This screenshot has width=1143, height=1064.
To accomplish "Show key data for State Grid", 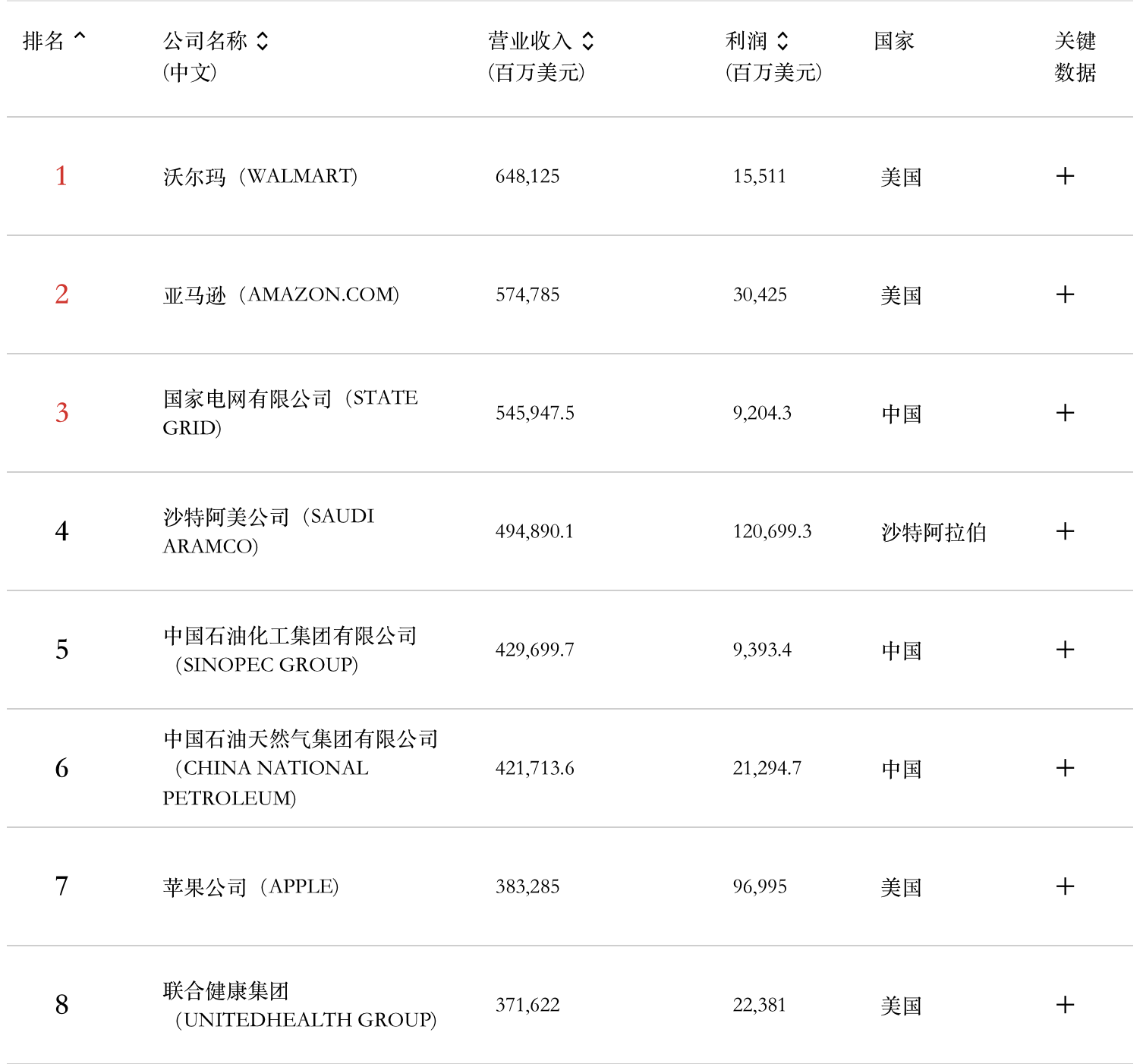I will [1065, 413].
